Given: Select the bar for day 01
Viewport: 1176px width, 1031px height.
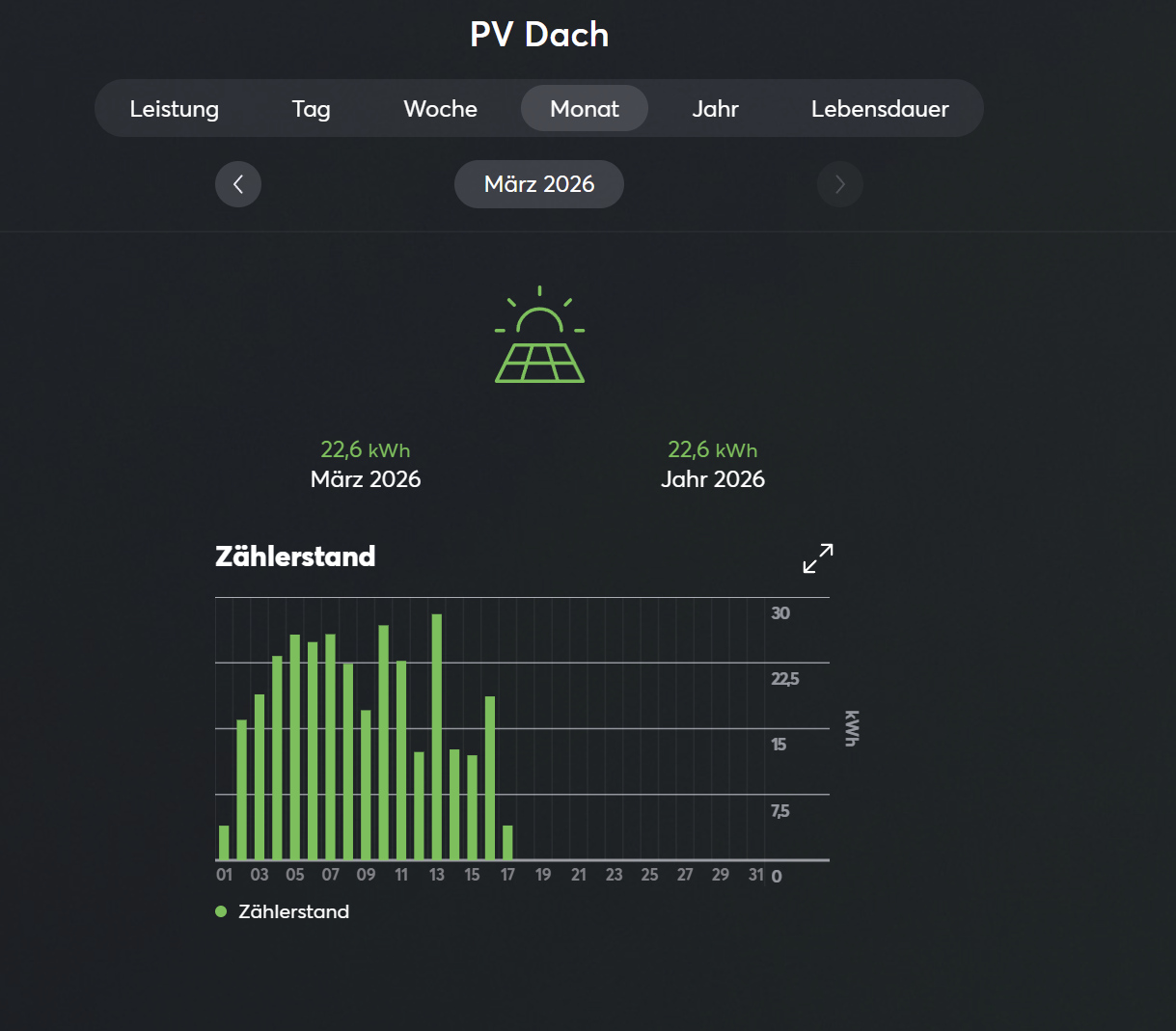Looking at the screenshot, I should 224,843.
